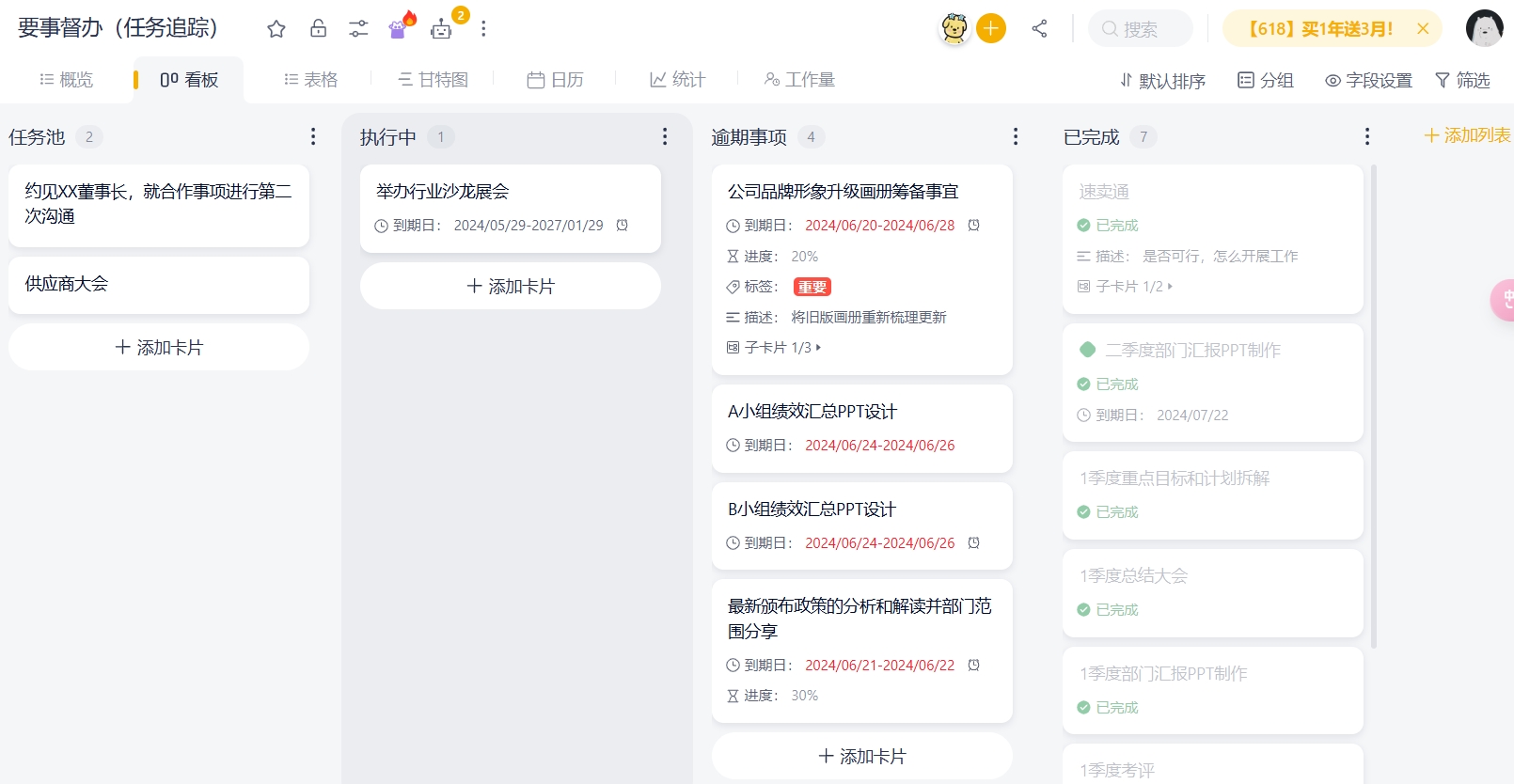Click the 30% progress value
1514x784 pixels.
tap(804, 696)
